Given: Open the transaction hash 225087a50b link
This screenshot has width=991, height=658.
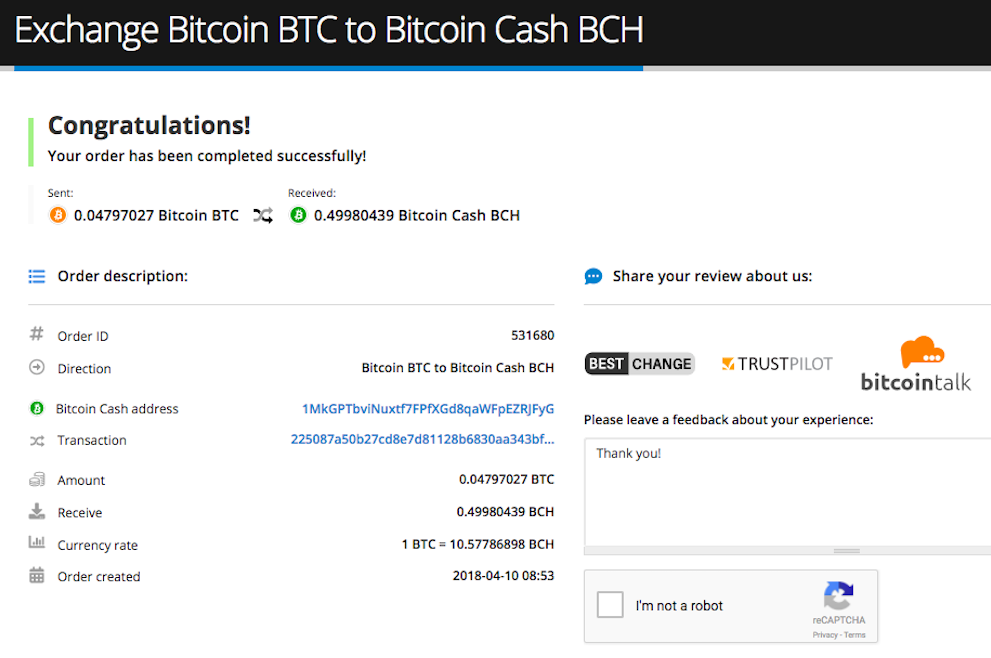Looking at the screenshot, I should tap(422, 439).
